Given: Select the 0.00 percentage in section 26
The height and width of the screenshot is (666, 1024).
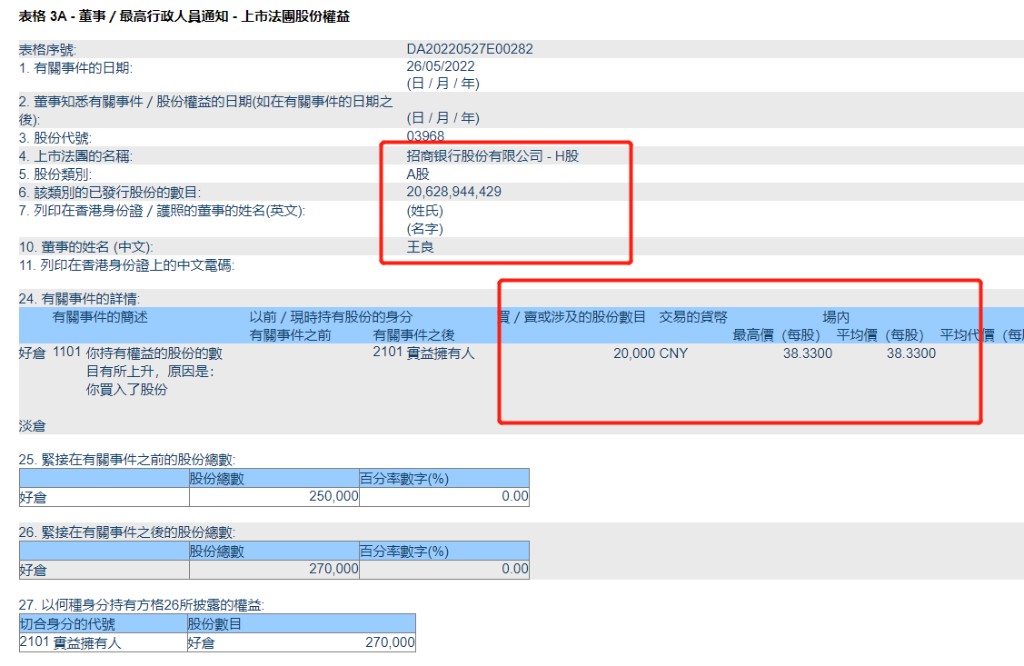Looking at the screenshot, I should 515,569.
